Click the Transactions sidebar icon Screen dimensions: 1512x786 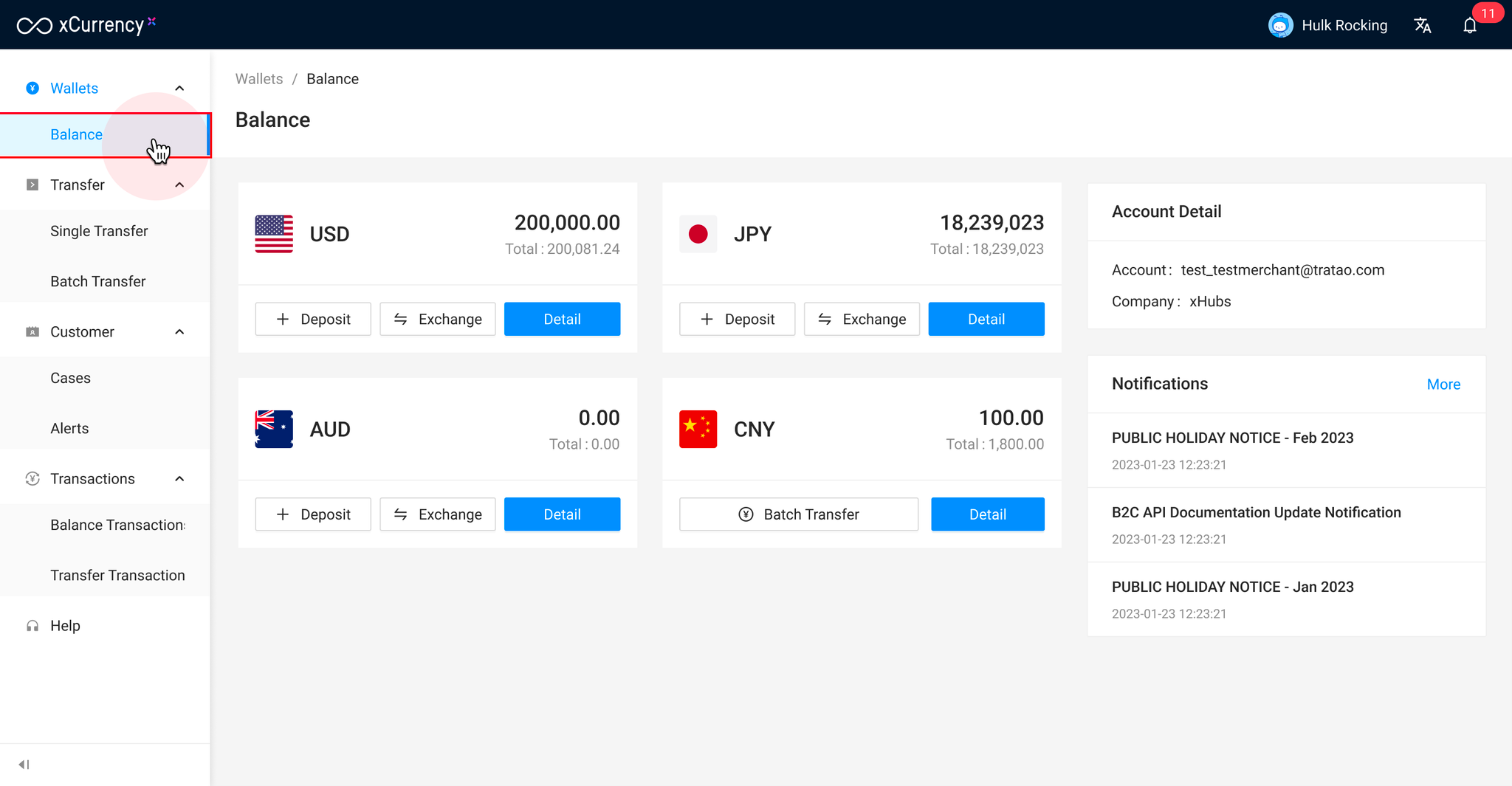(32, 479)
